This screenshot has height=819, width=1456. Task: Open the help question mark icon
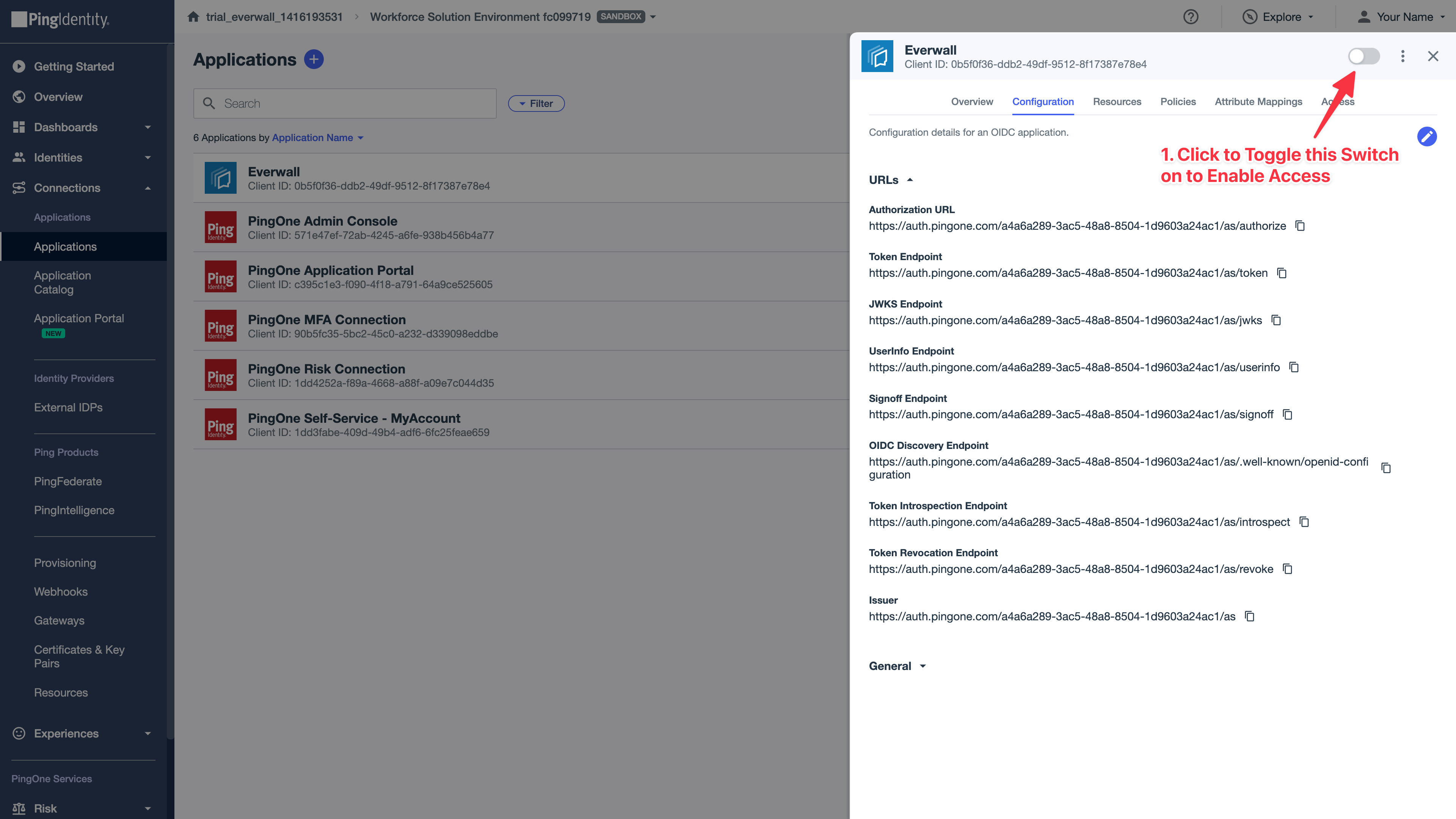pos(1190,17)
